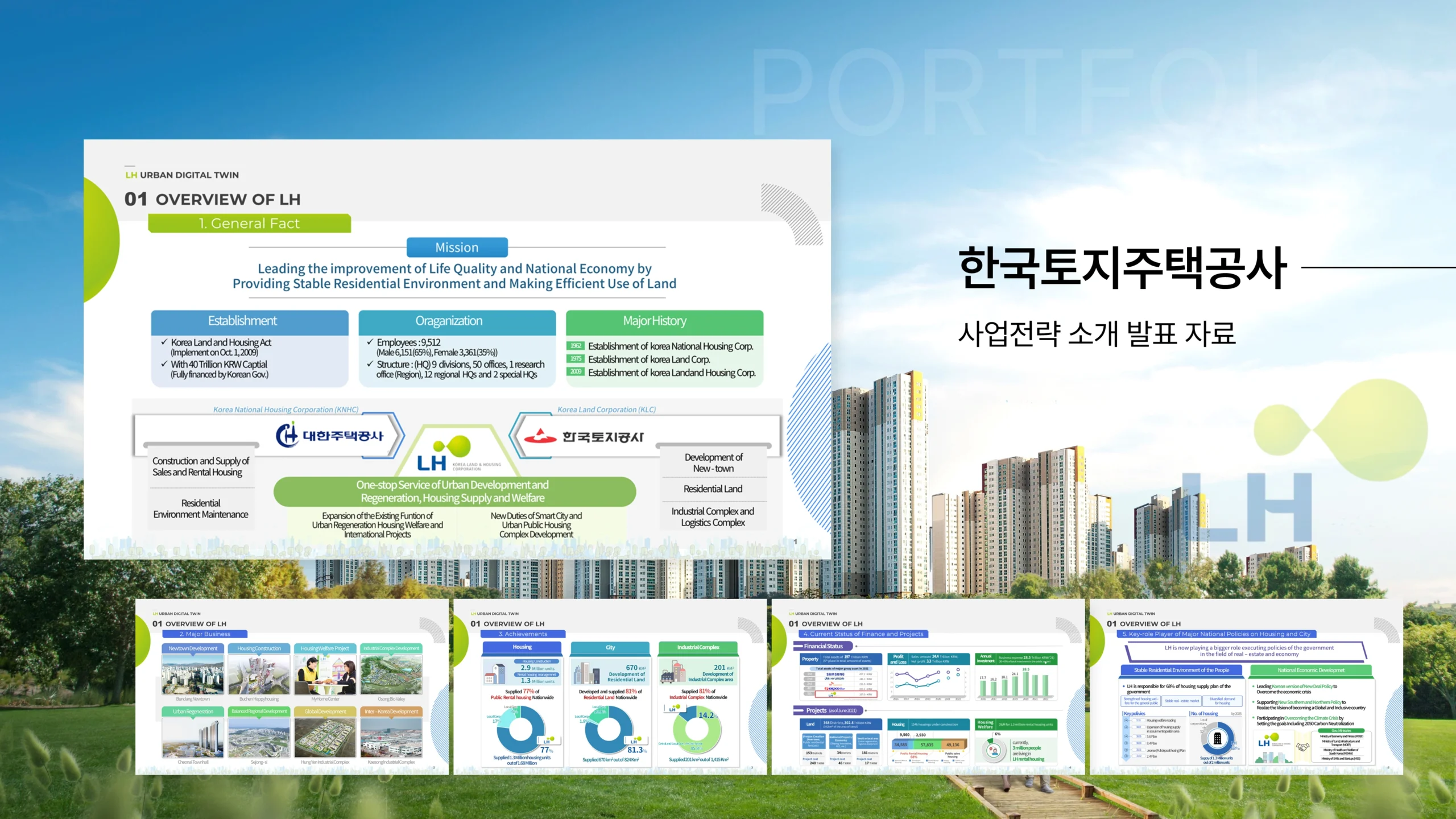
Task: Click the checkmark beside Employees : 9,512
Action: (x=370, y=342)
